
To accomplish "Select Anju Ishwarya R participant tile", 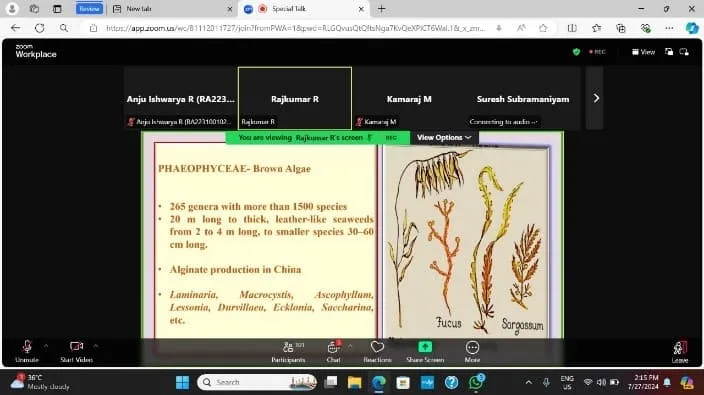I will tap(180, 99).
